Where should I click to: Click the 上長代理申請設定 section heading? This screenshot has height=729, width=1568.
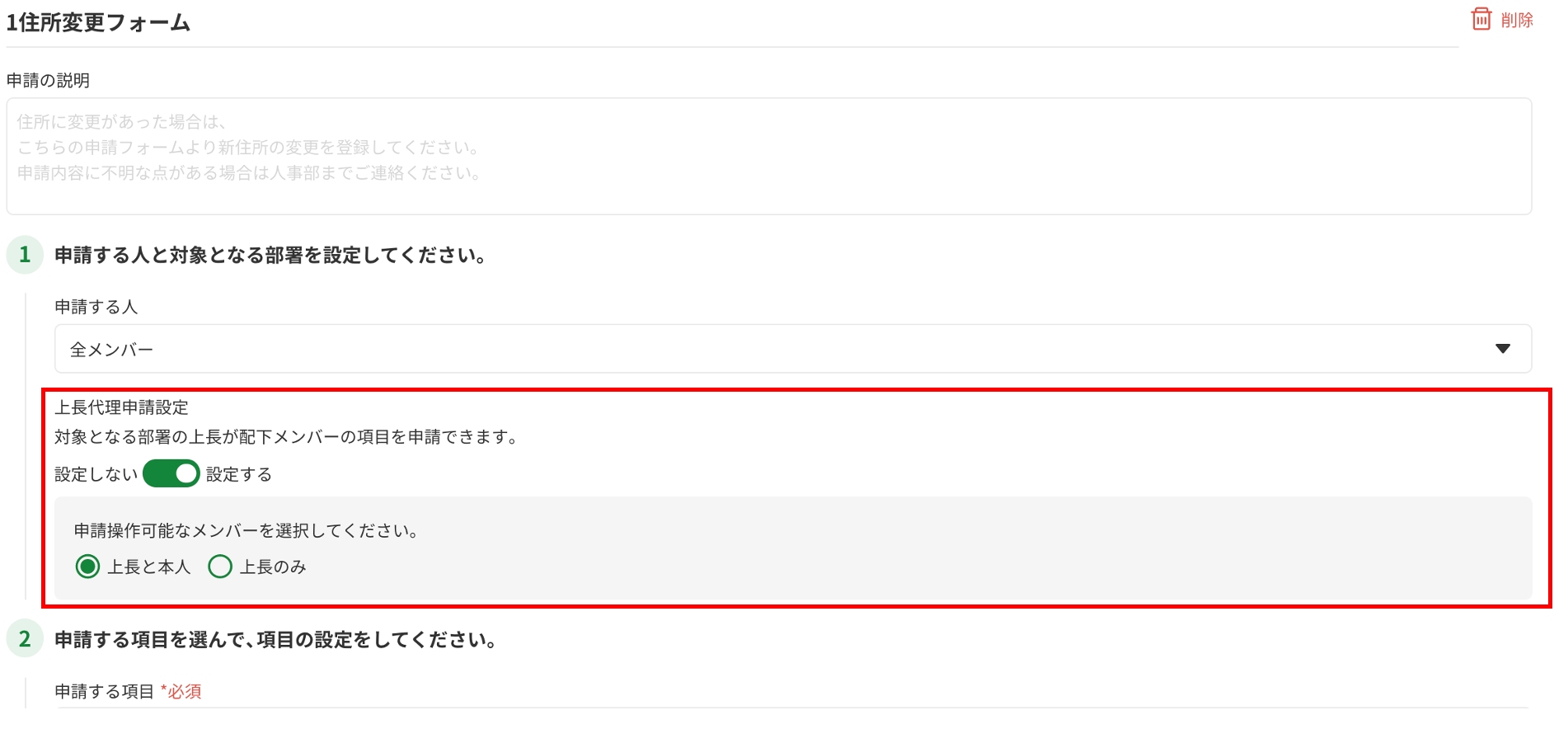pos(122,407)
